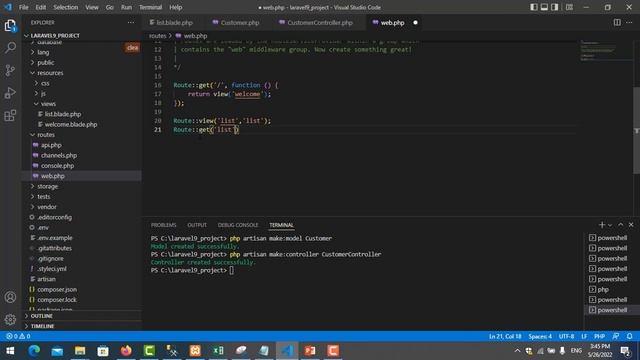Viewport: 640px width, 360px height.
Task: Collapse the resources folder
Action: pyautogui.click(x=50, y=73)
